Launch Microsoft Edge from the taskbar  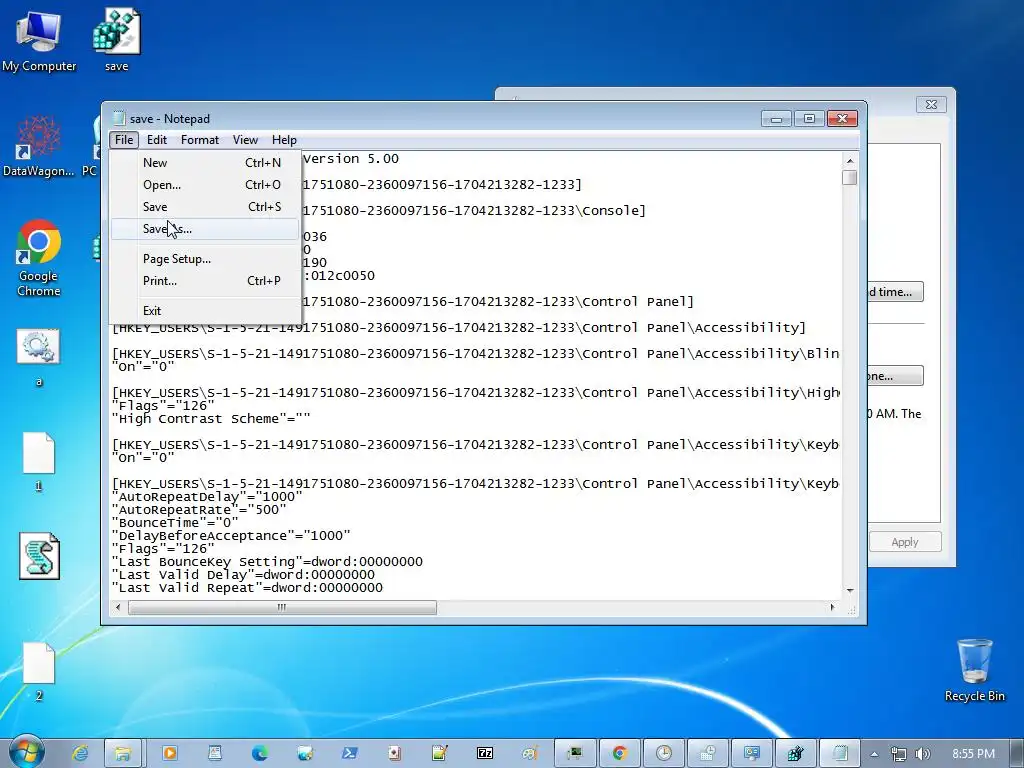point(259,754)
